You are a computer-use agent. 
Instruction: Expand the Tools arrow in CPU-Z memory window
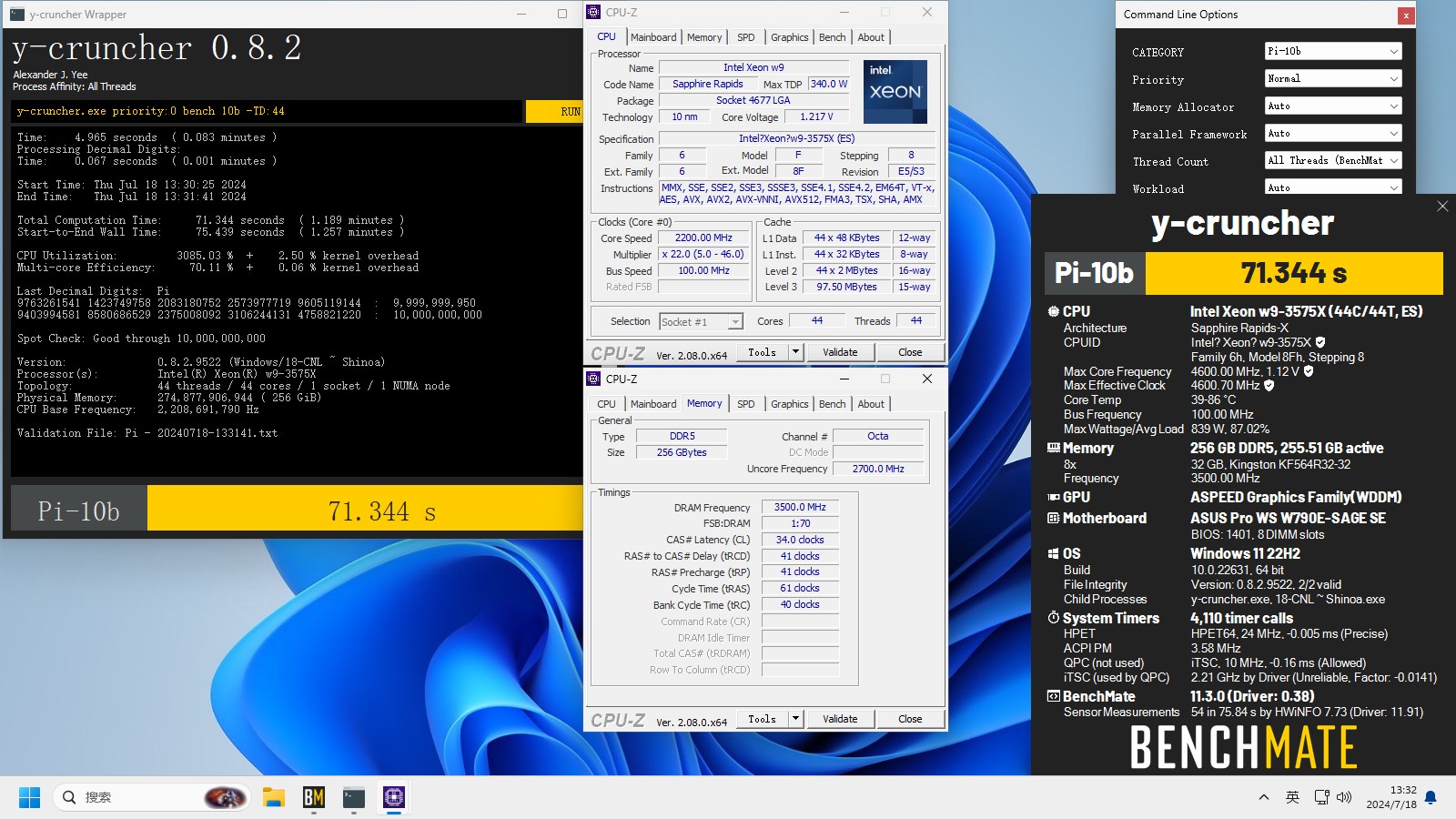pos(795,719)
